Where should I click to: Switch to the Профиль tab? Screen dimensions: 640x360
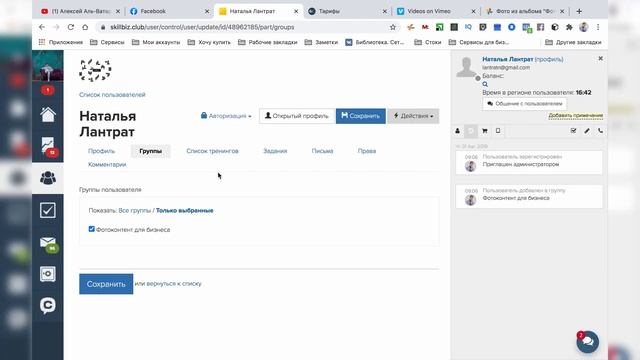pyautogui.click(x=102, y=151)
